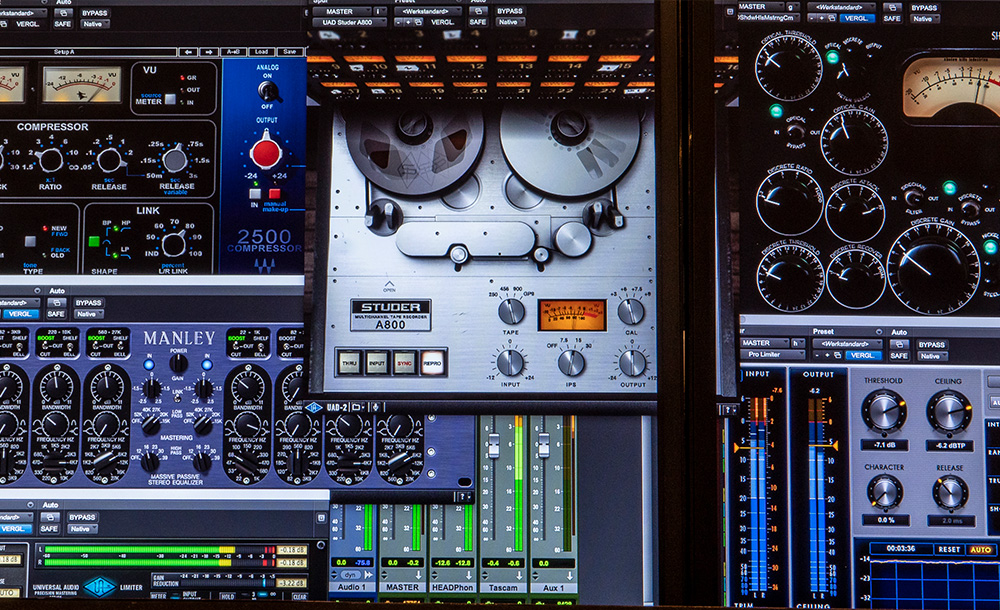Viewport: 1000px width, 610px height.
Task: Click the Aux 1 track volume fader
Action: 543,445
